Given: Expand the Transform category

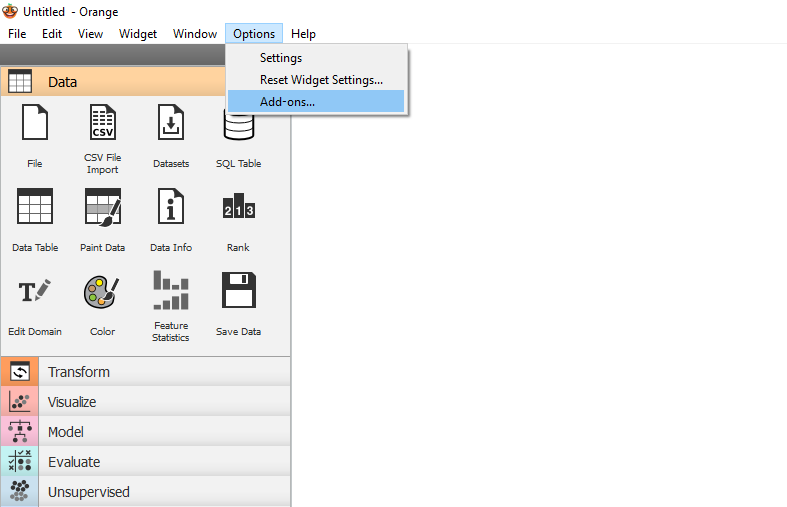Looking at the screenshot, I should (79, 372).
